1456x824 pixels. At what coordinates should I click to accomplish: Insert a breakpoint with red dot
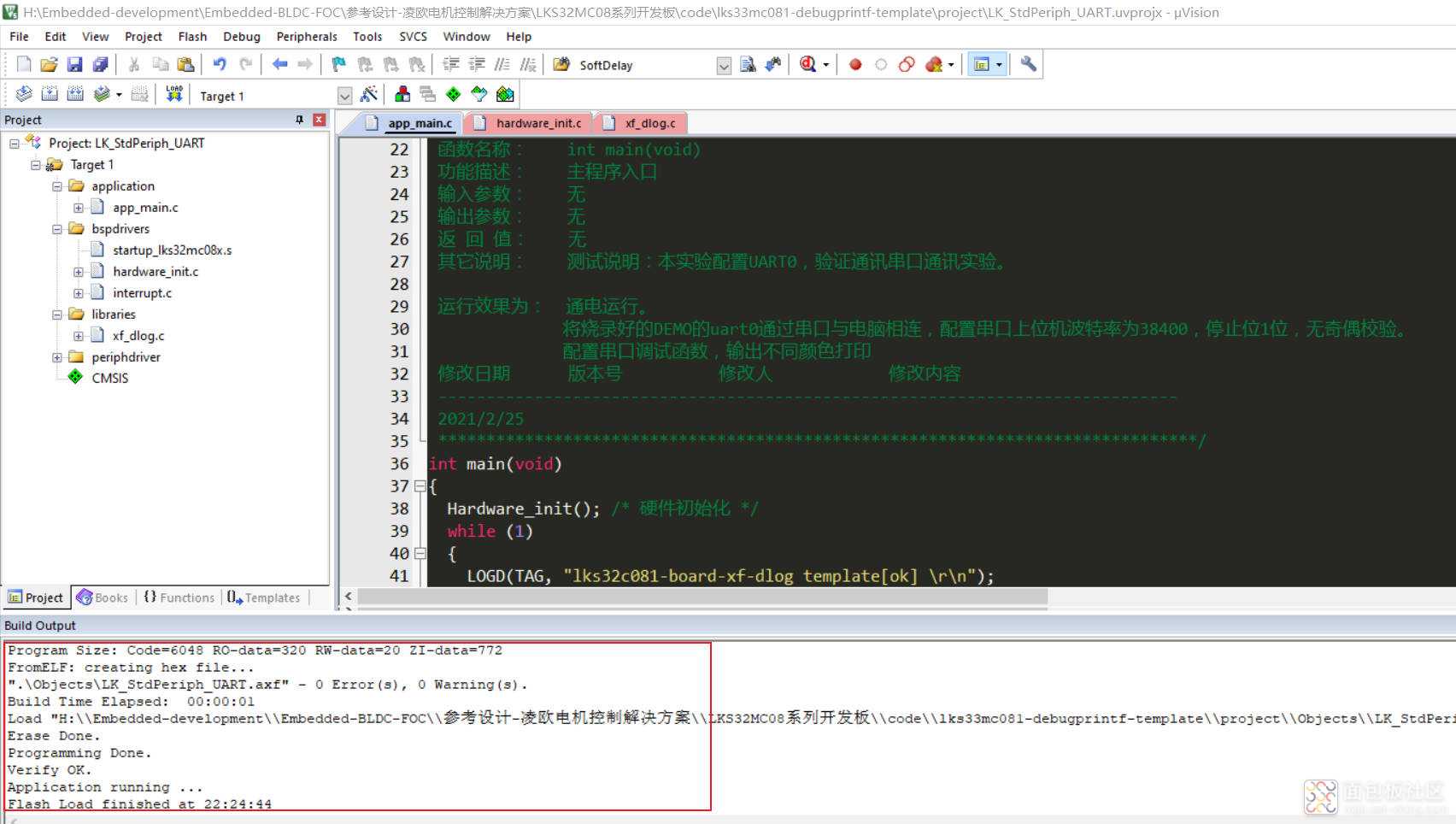pyautogui.click(x=855, y=64)
